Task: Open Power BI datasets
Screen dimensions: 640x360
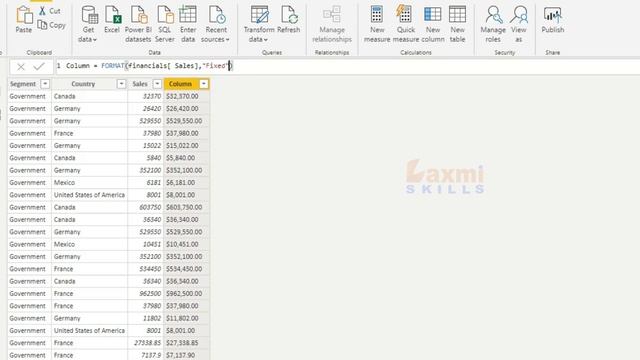Action: [x=138, y=24]
